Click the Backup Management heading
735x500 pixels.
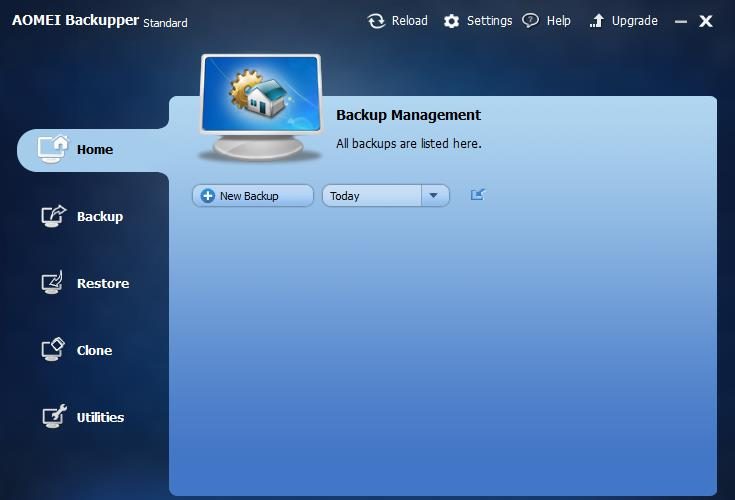point(408,115)
